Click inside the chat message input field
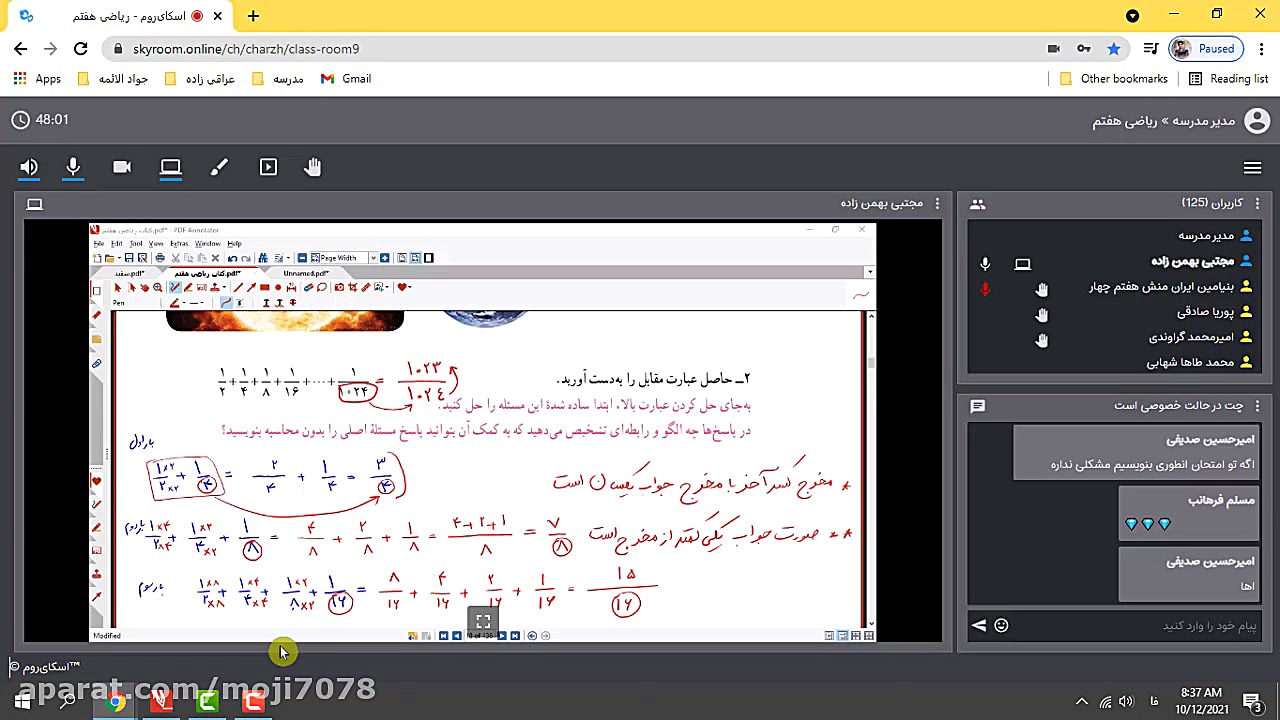The height and width of the screenshot is (720, 1280). [1100, 625]
